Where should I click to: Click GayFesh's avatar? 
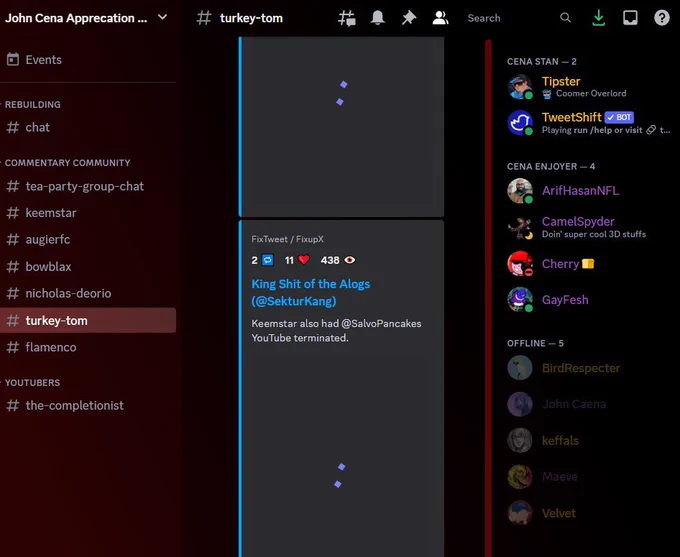pos(520,300)
